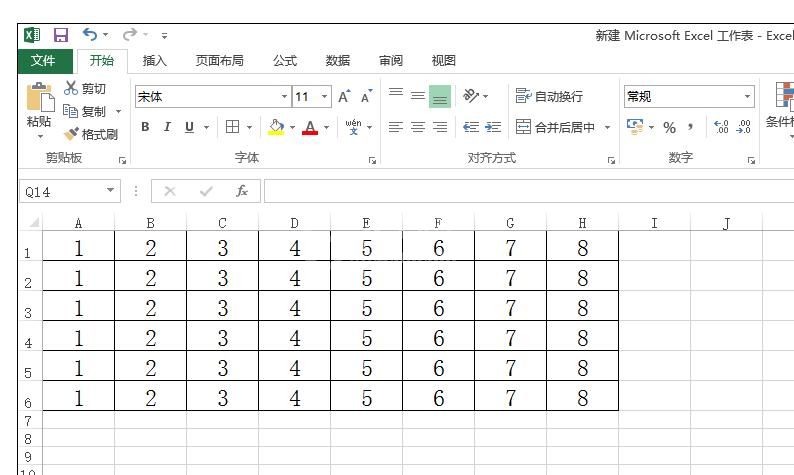Center text horizontally
Screen dimensions: 794x475
click(x=418, y=127)
